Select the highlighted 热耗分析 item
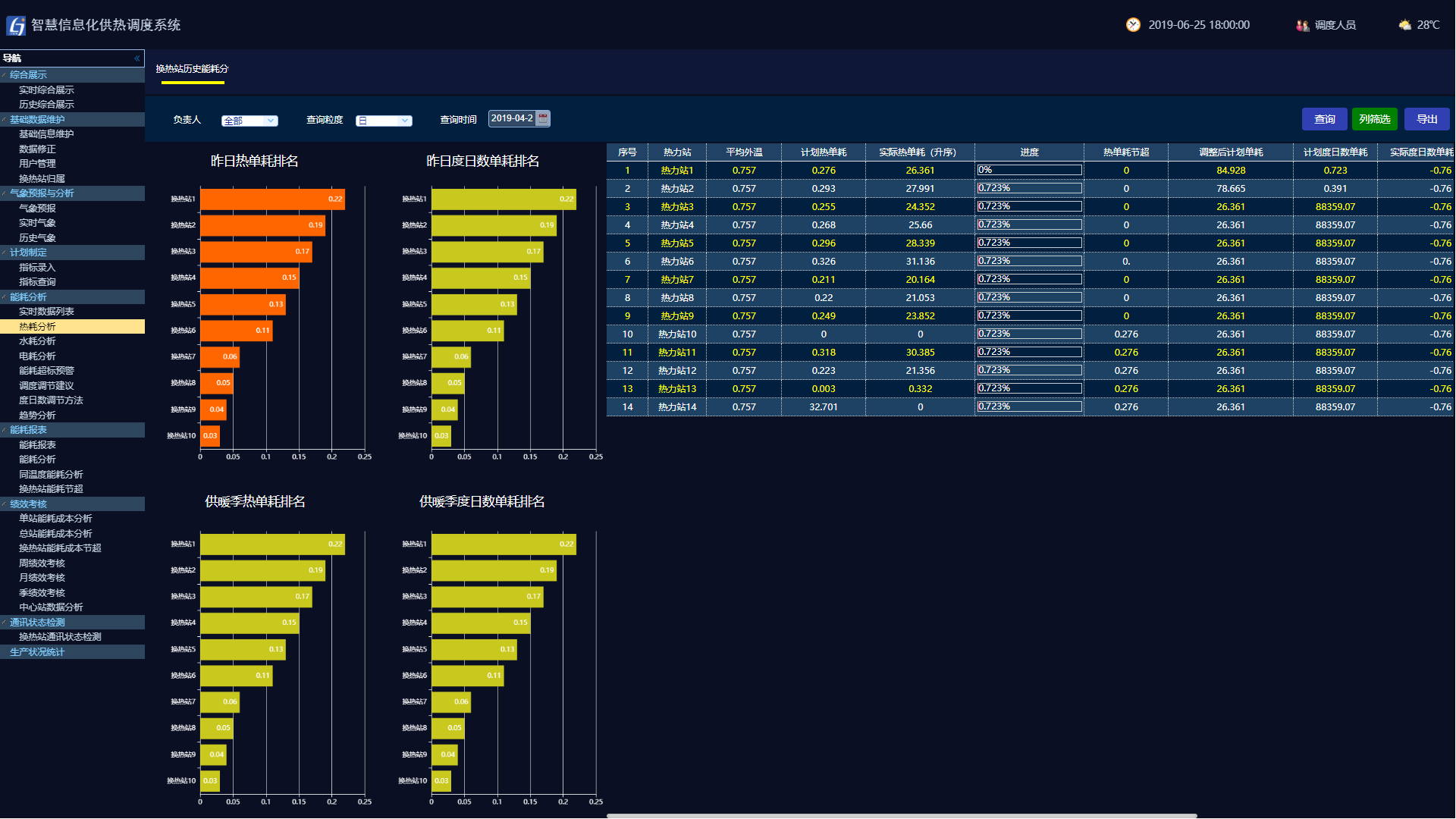The width and height of the screenshot is (1456, 819). 72,327
